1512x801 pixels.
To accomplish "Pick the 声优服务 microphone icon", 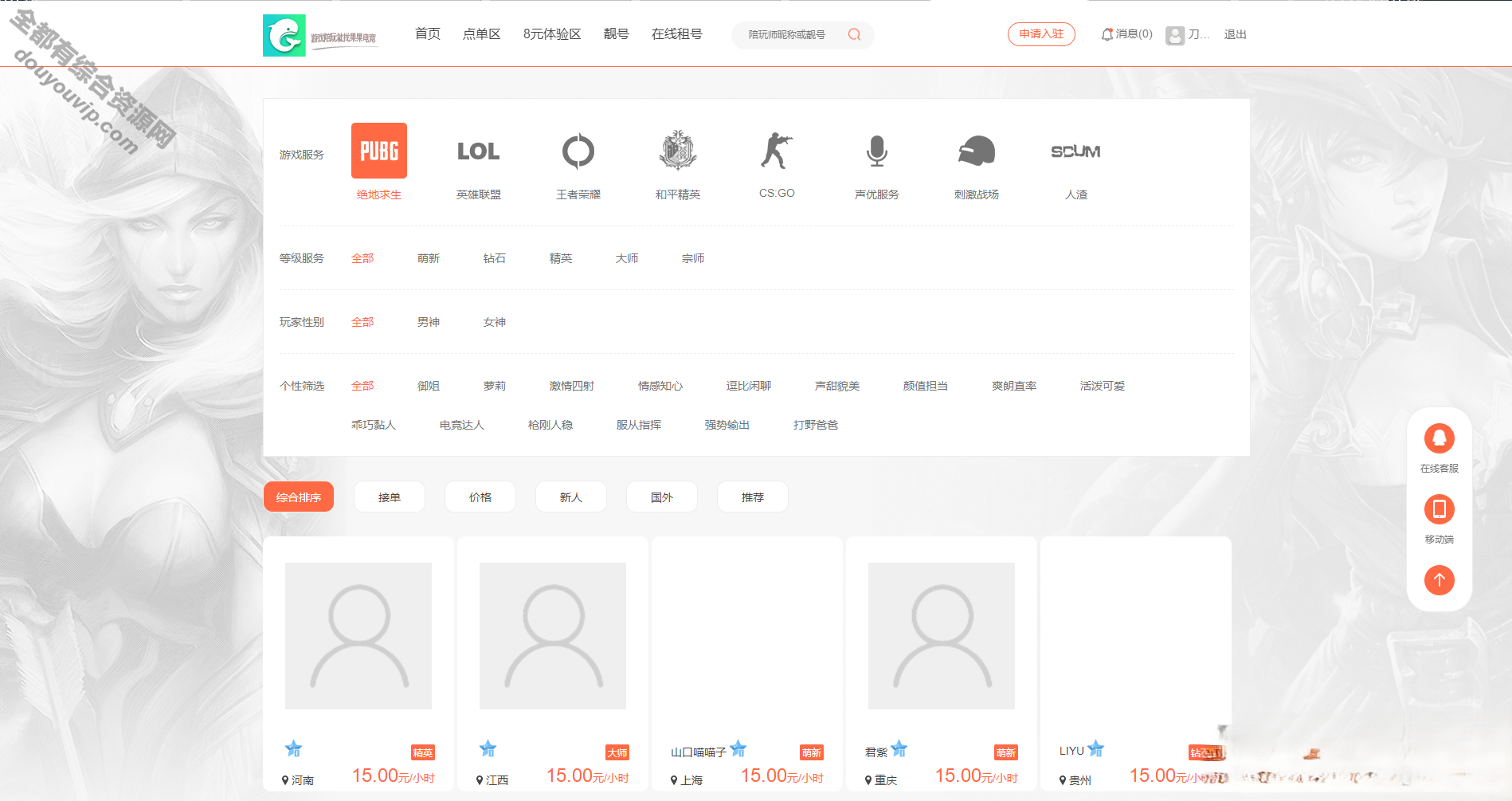I will click(x=877, y=151).
